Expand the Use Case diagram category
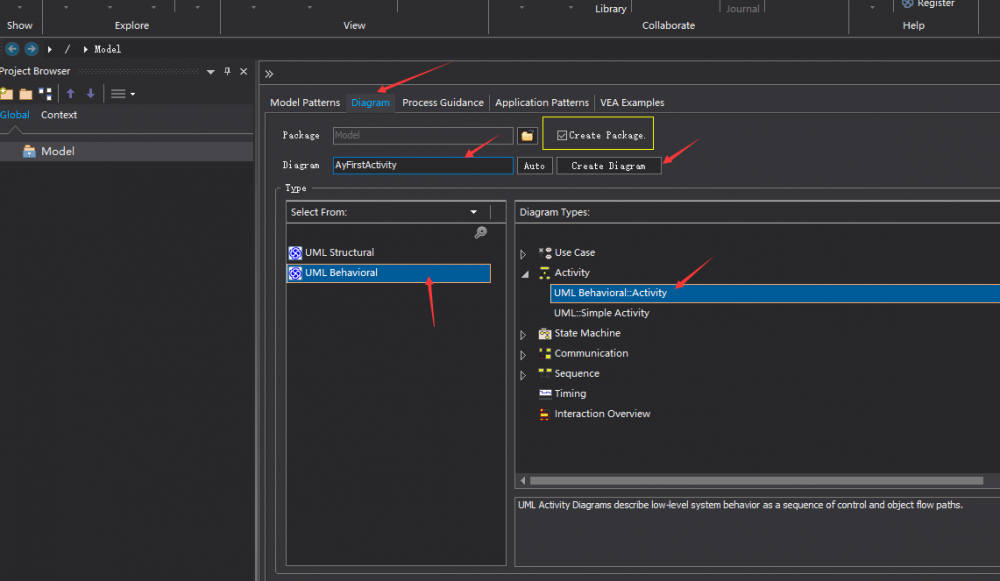Viewport: 1000px width, 581px height. (x=523, y=252)
